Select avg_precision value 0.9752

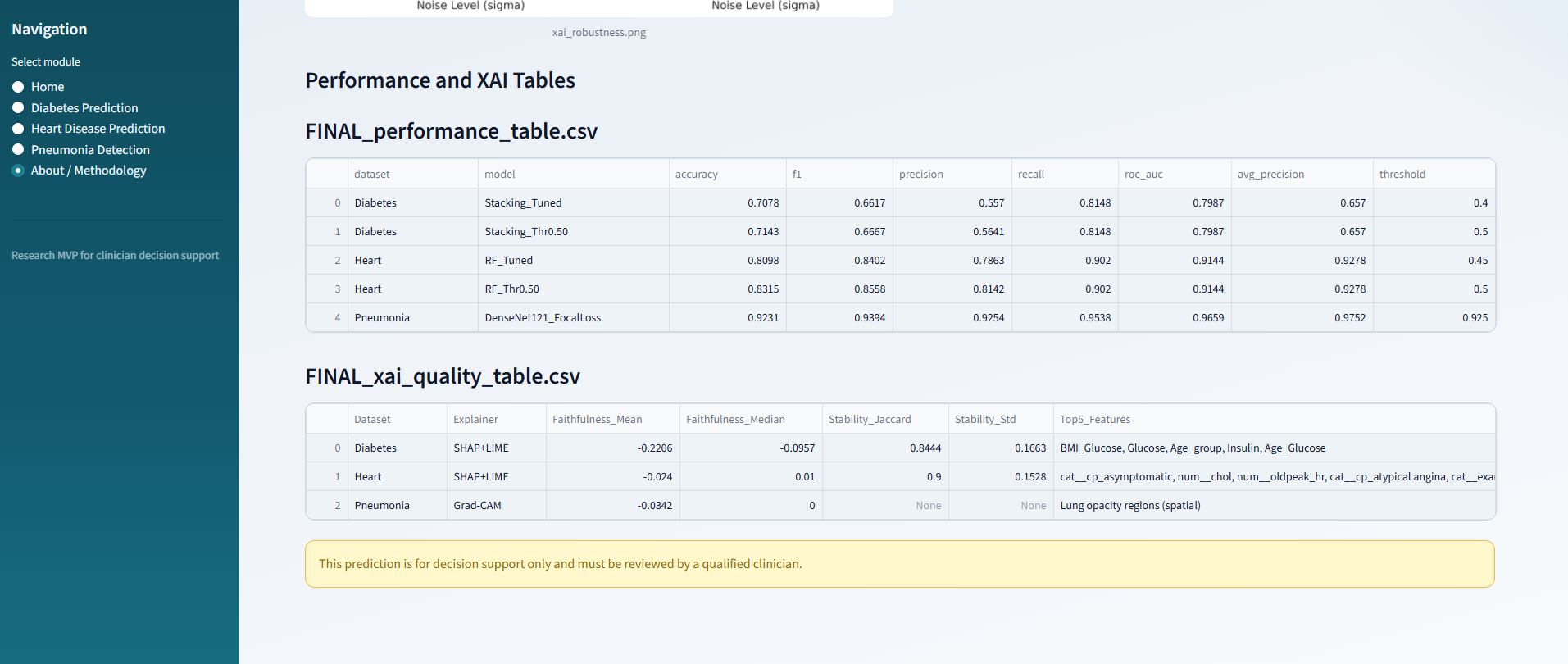coord(1302,317)
